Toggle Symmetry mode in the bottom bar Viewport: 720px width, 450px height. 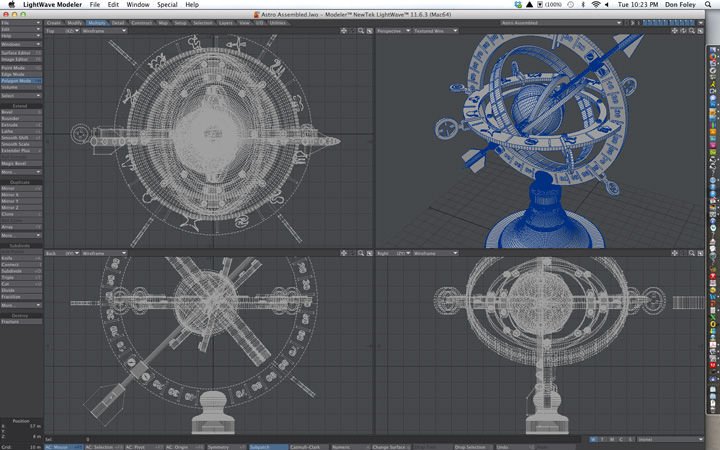click(217, 447)
